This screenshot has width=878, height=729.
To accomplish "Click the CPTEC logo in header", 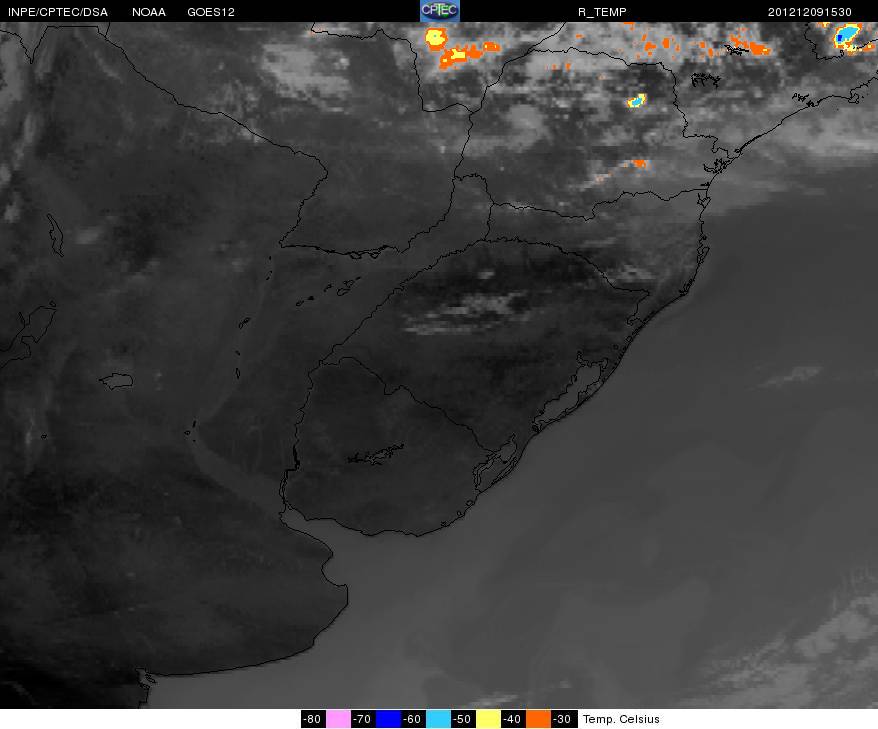I will pos(440,11).
